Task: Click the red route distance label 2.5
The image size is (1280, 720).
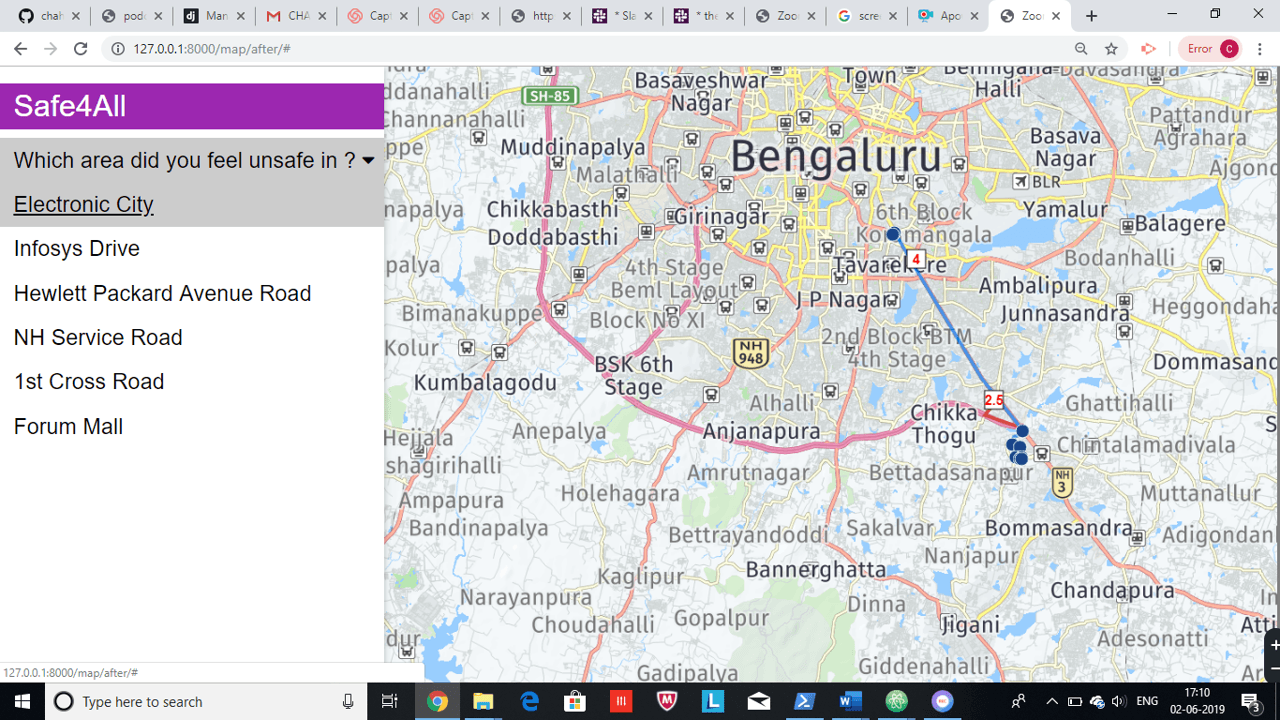Action: click(993, 400)
